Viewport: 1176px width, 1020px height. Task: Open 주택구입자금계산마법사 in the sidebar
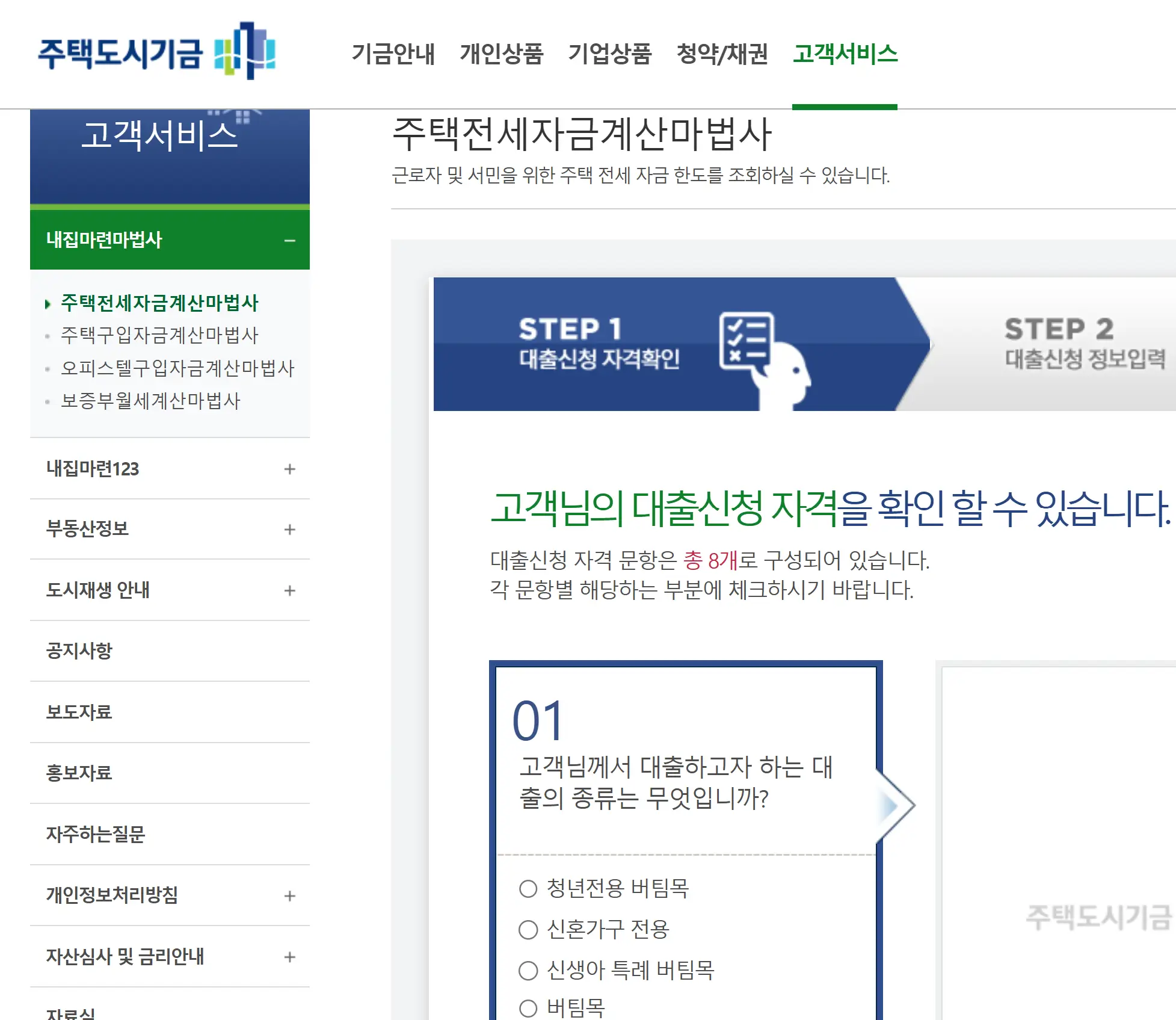coord(159,335)
